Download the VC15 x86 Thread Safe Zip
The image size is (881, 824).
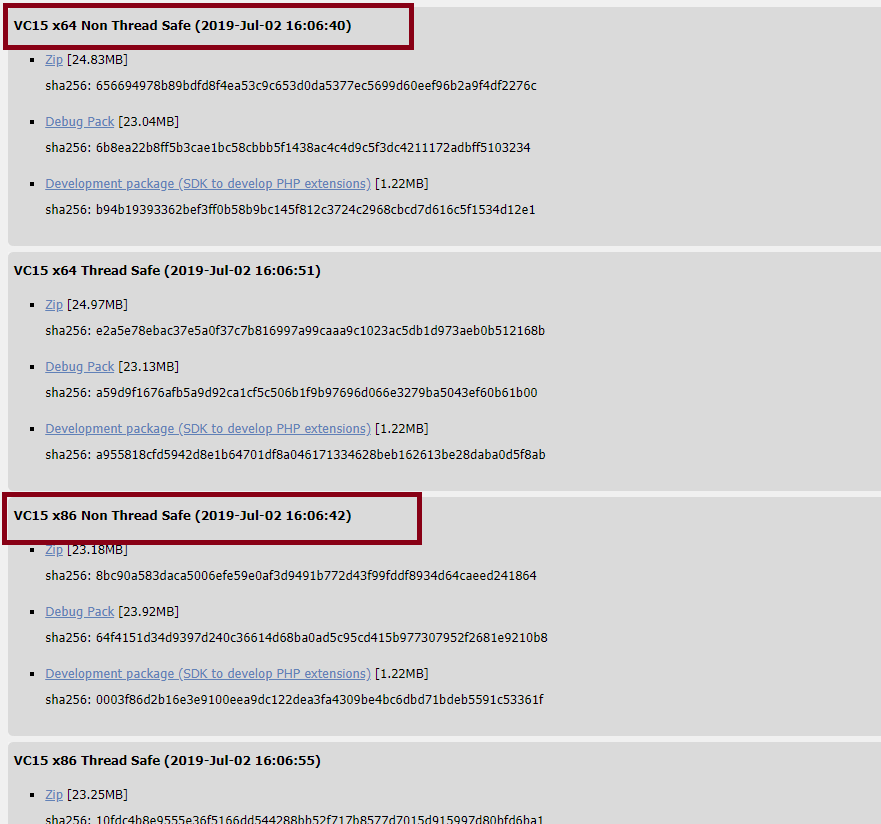pos(54,794)
